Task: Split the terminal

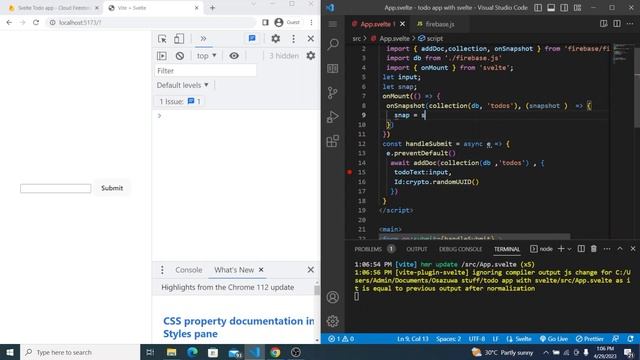Action: [x=581, y=249]
